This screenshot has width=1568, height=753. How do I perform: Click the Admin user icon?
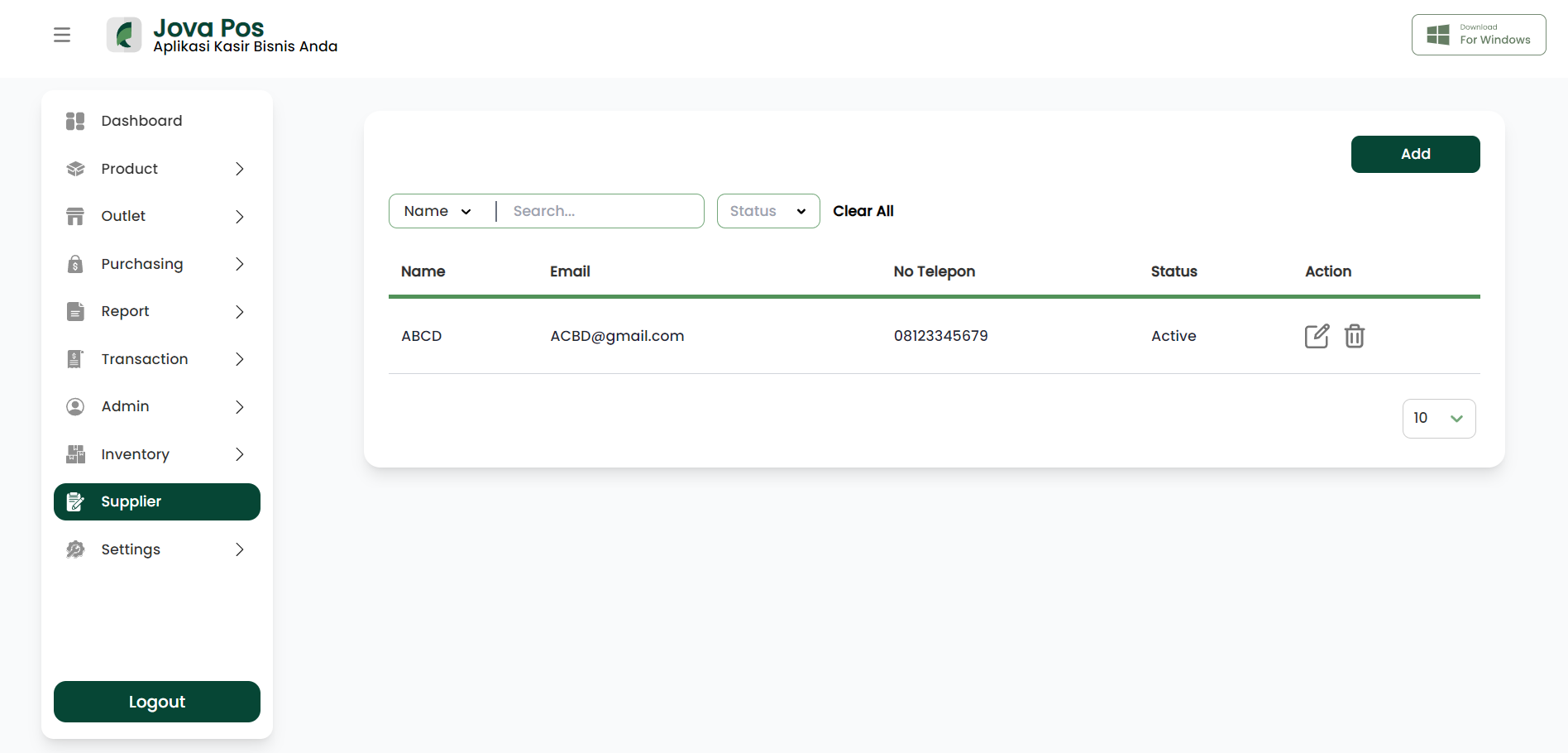pyautogui.click(x=75, y=406)
